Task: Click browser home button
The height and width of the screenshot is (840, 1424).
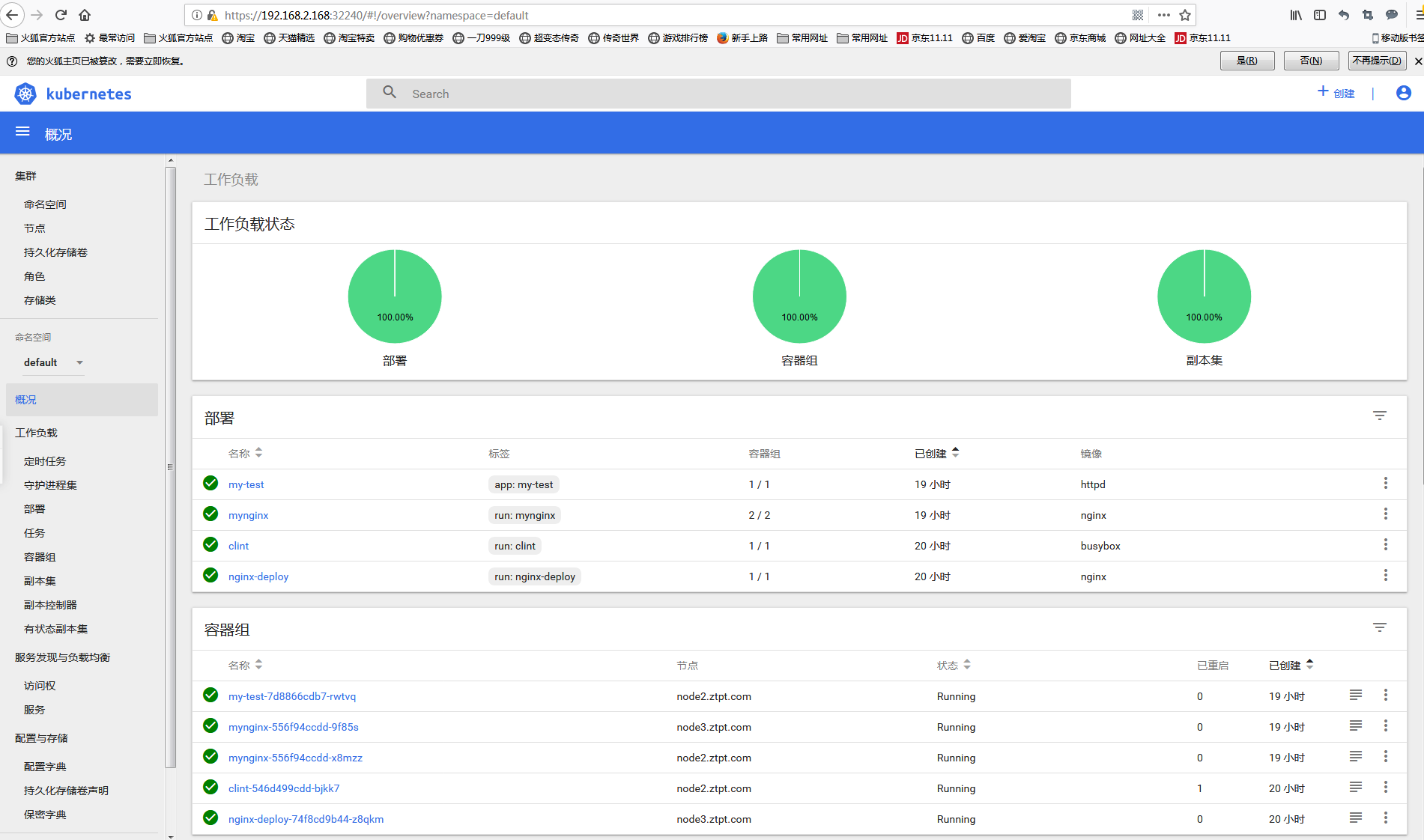Action: [x=85, y=15]
